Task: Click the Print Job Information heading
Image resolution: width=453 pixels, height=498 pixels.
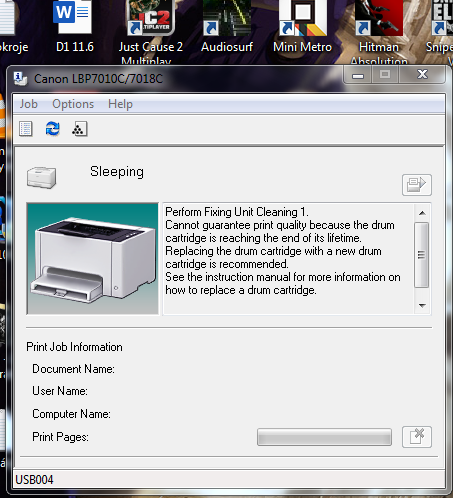Action: (x=74, y=347)
